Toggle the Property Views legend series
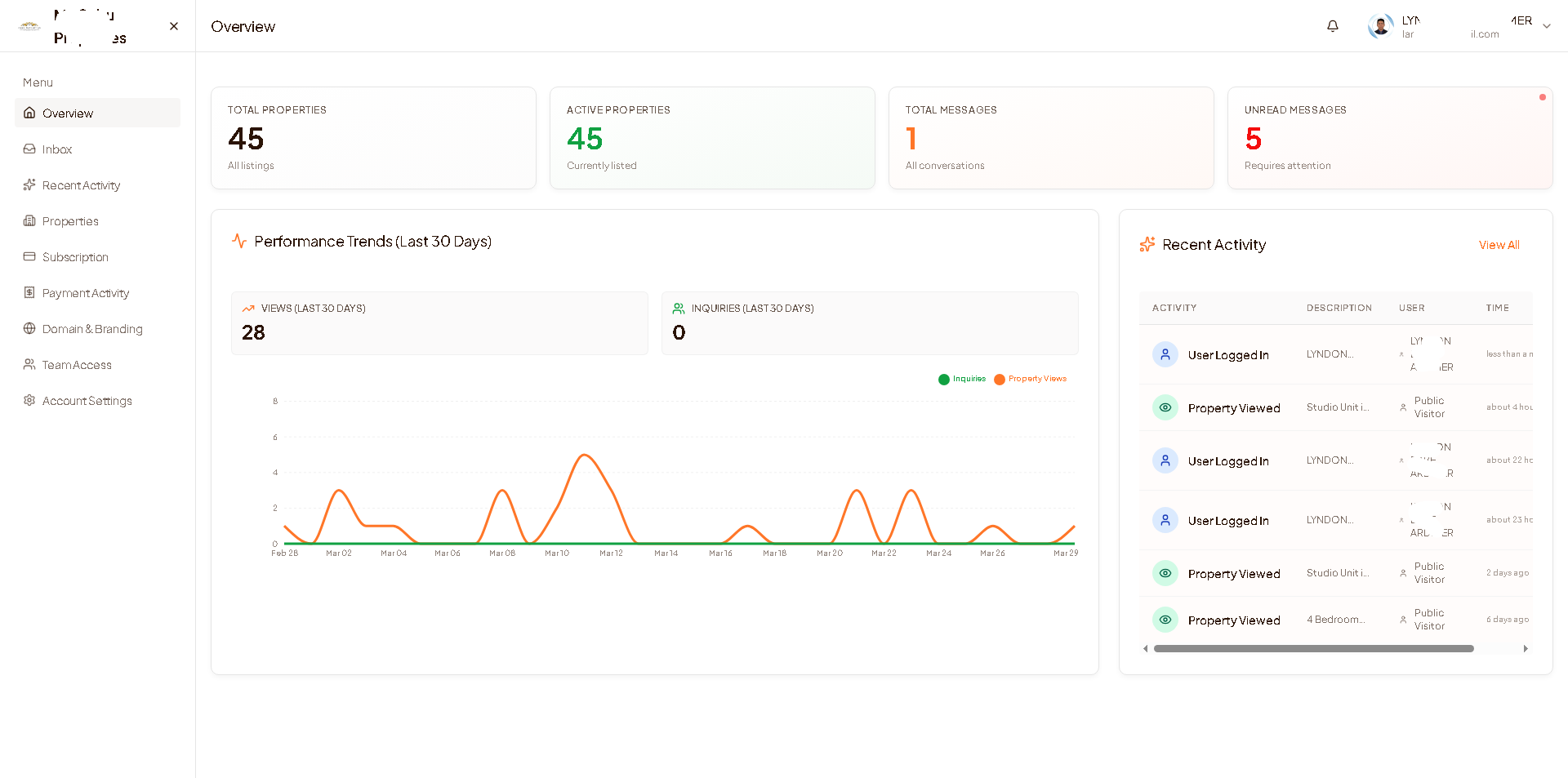 tap(1031, 379)
